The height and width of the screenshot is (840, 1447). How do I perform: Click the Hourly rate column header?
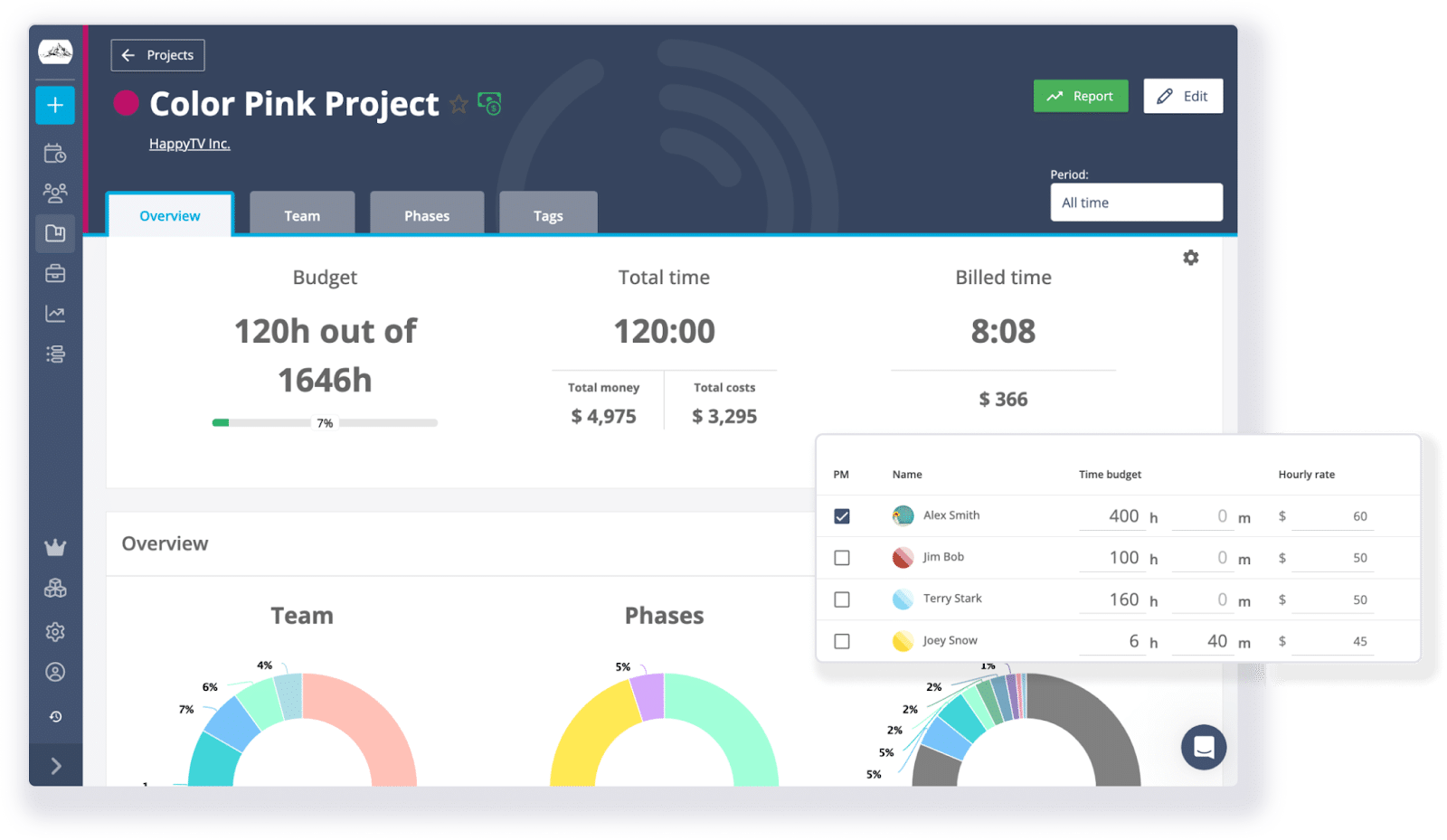coord(1306,474)
